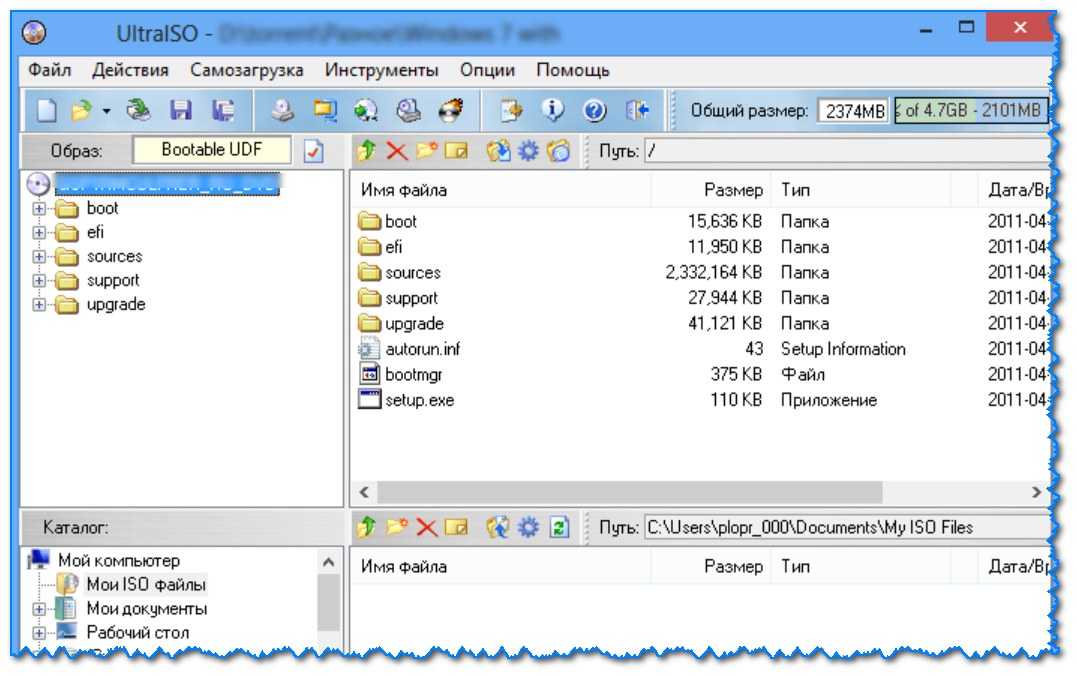The height and width of the screenshot is (676, 1077).
Task: Sort files by Размер column header
Action: [x=732, y=190]
